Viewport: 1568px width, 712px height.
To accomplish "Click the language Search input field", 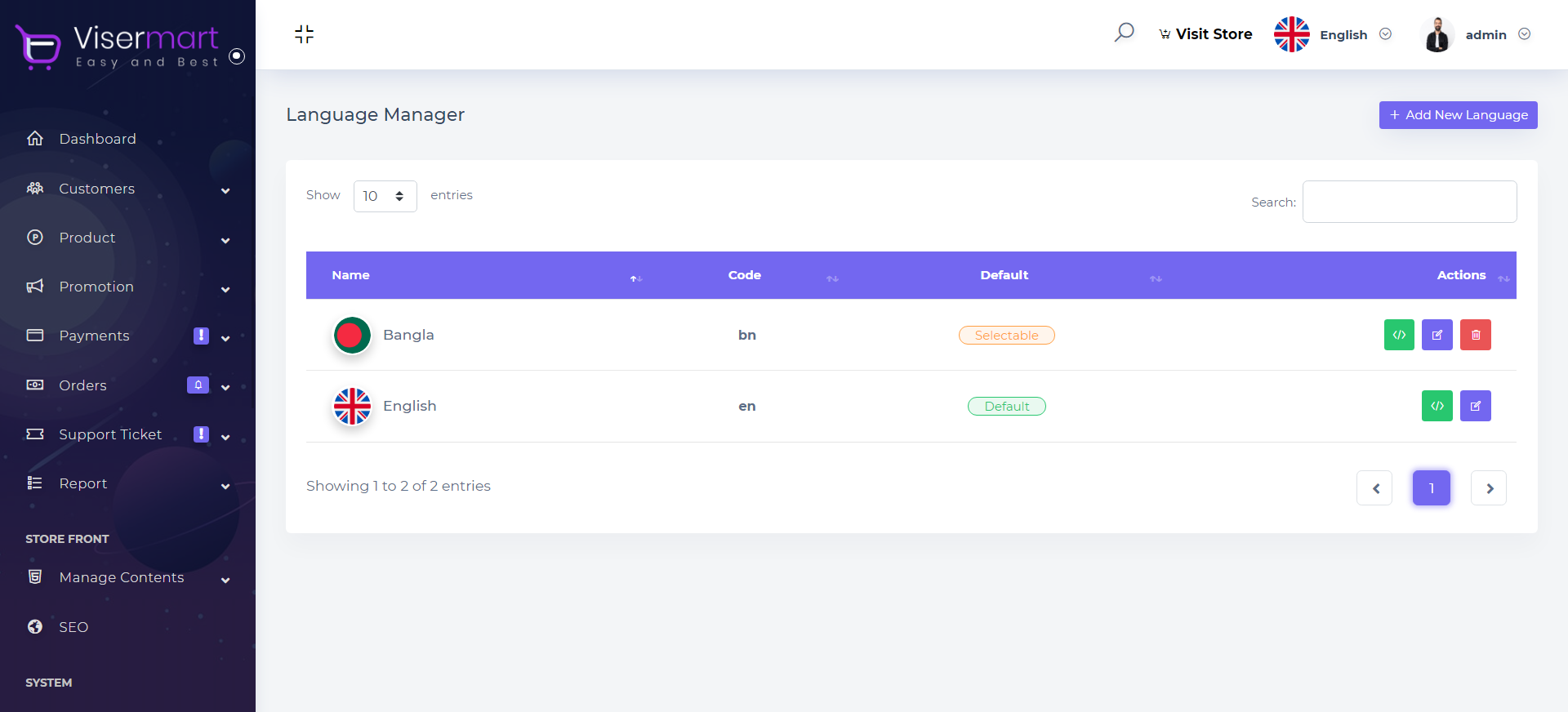I will click(x=1410, y=202).
